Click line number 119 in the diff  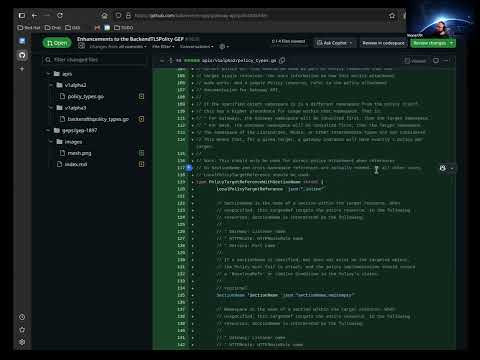(x=181, y=182)
